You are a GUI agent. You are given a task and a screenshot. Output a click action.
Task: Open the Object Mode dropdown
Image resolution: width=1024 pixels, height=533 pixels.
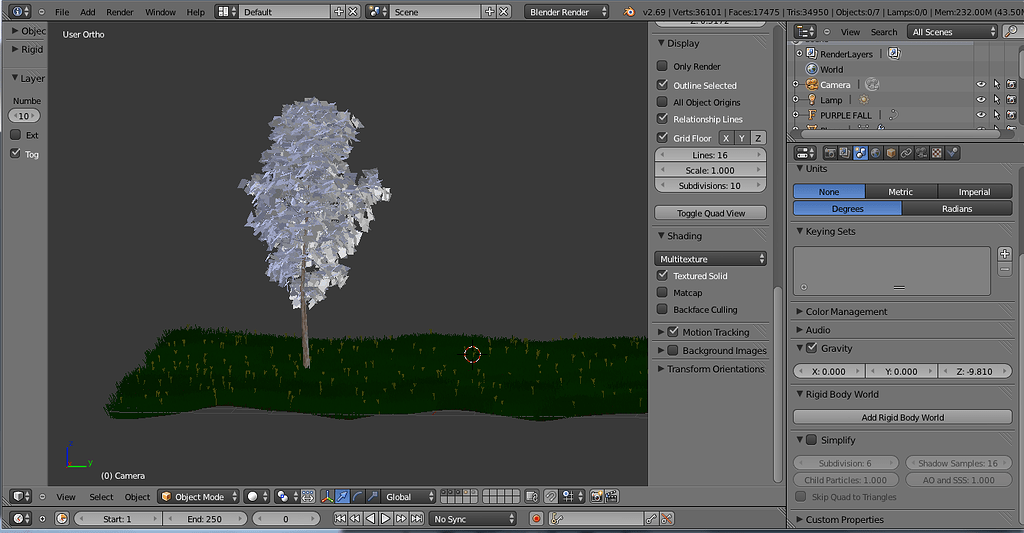(x=199, y=497)
